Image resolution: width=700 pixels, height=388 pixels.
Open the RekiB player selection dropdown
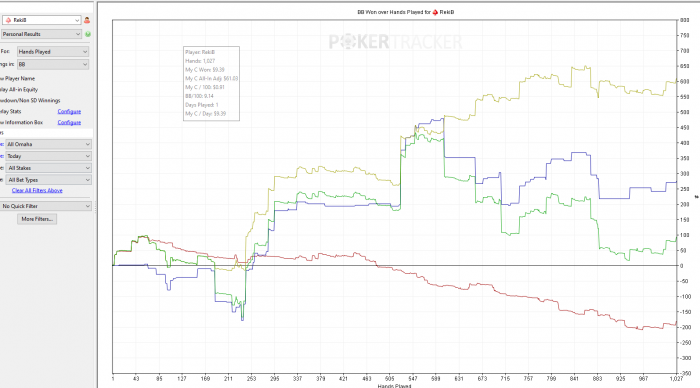(x=41, y=20)
